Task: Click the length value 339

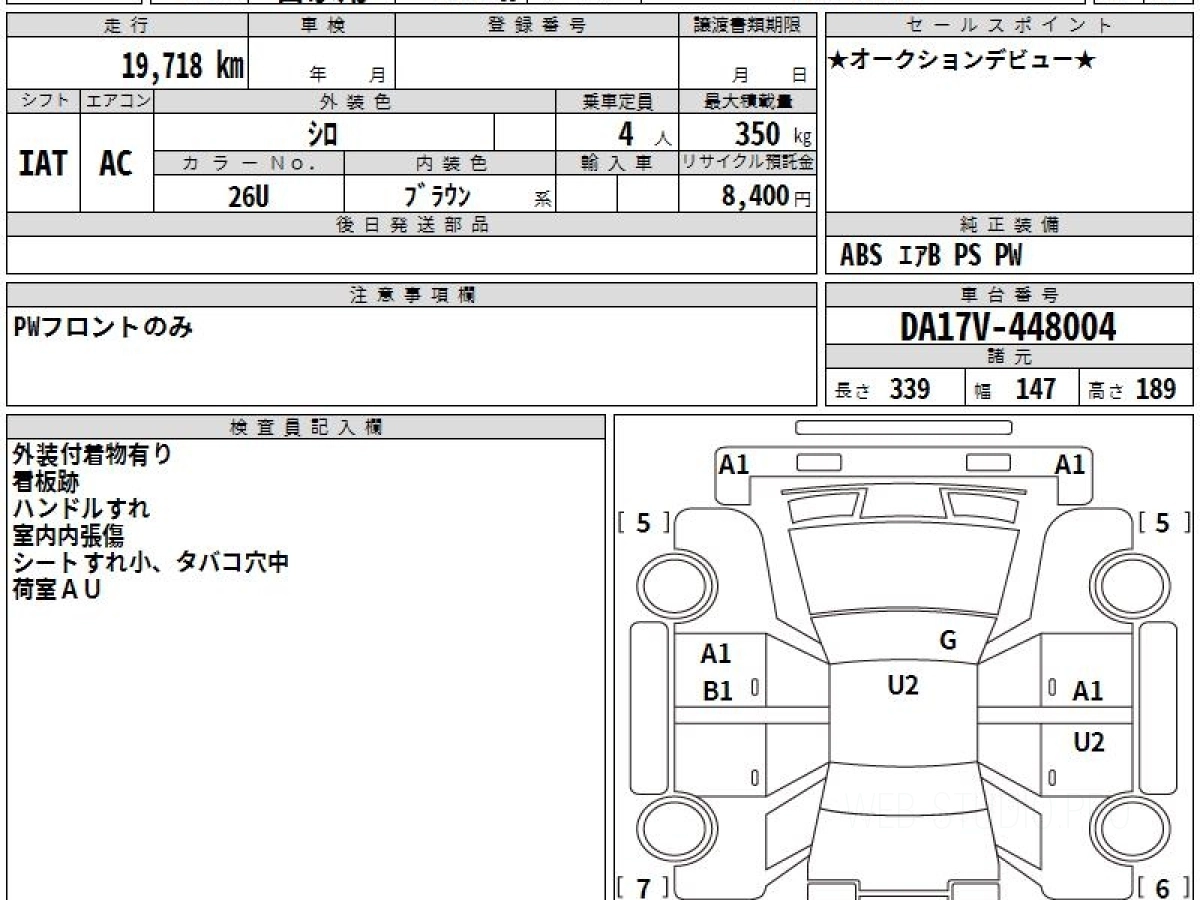Action: (x=910, y=389)
